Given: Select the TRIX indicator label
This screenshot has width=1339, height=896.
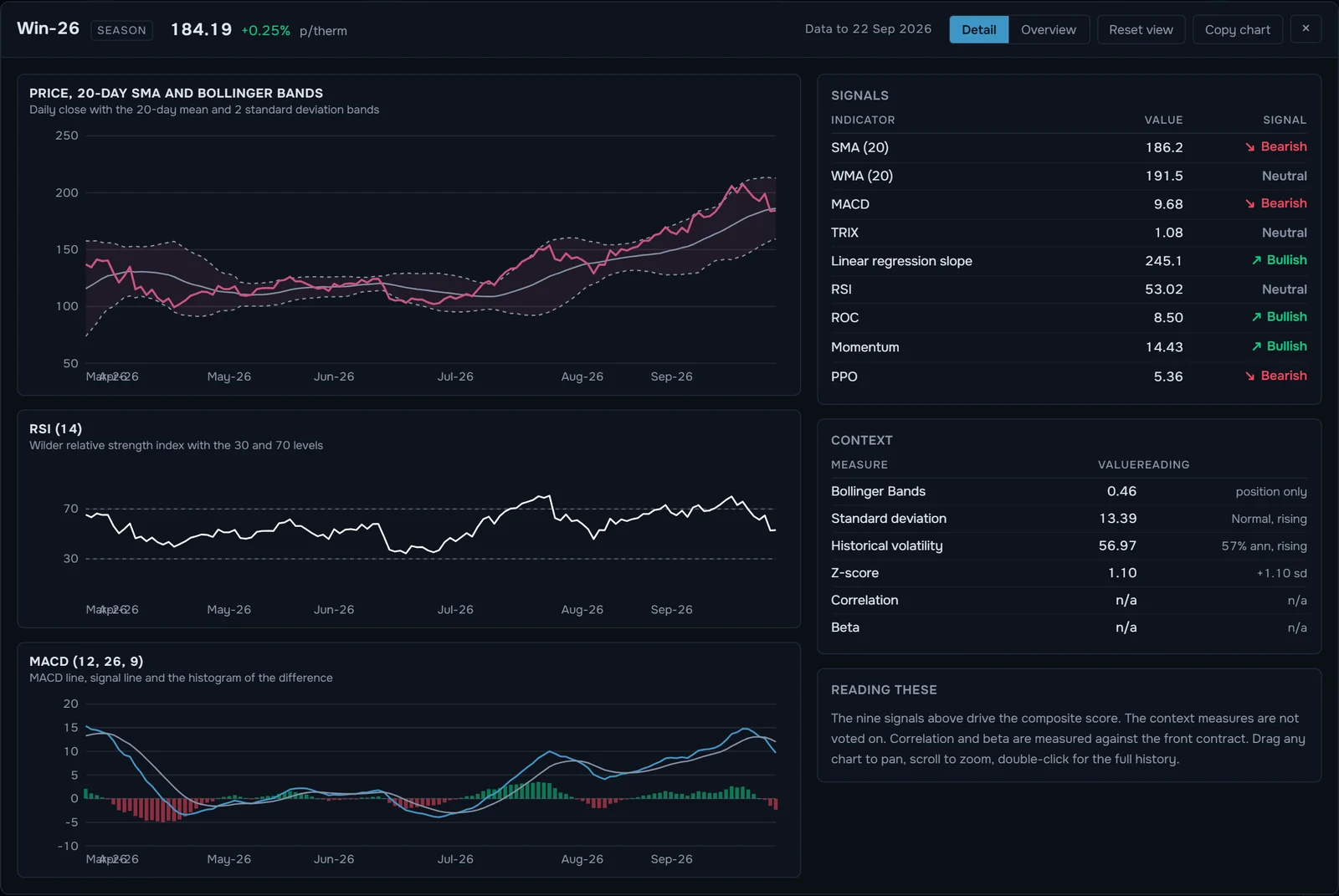Looking at the screenshot, I should (844, 233).
